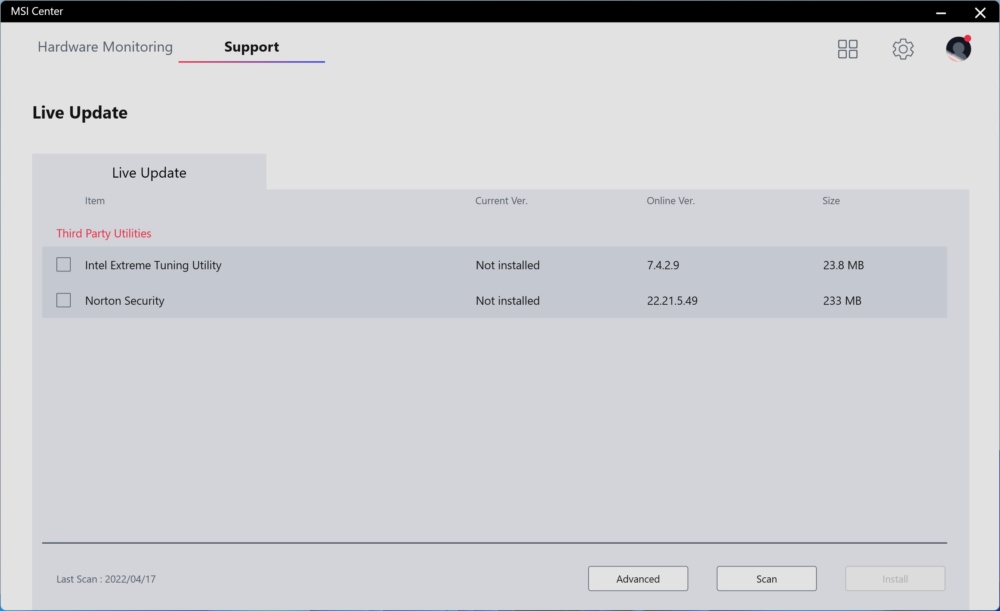The height and width of the screenshot is (611, 1000).
Task: Click Norton online version 22.21.5.49
Action: coord(672,300)
